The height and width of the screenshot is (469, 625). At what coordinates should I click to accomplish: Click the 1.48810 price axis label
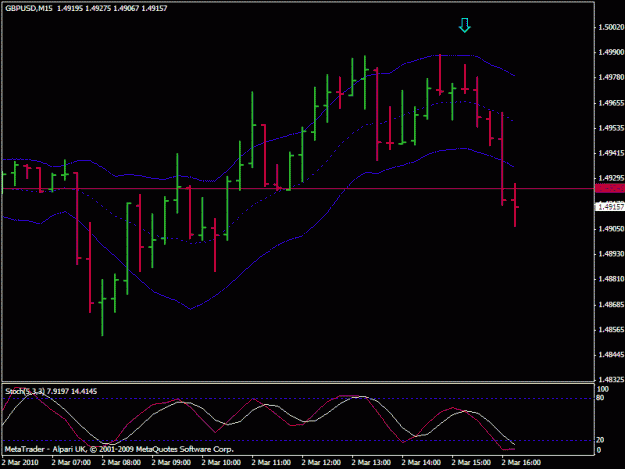(x=611, y=279)
